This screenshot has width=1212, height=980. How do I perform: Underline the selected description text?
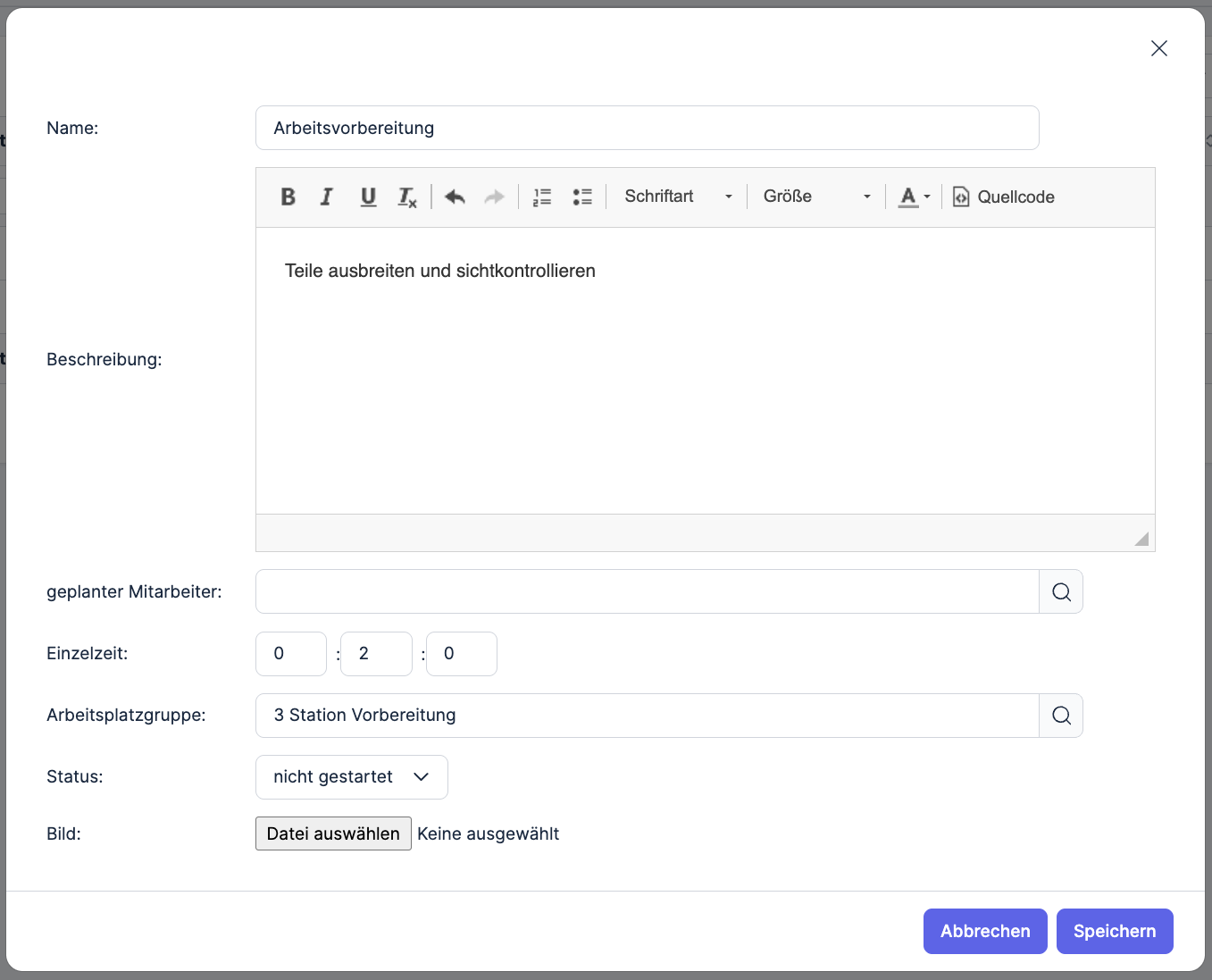coord(368,197)
